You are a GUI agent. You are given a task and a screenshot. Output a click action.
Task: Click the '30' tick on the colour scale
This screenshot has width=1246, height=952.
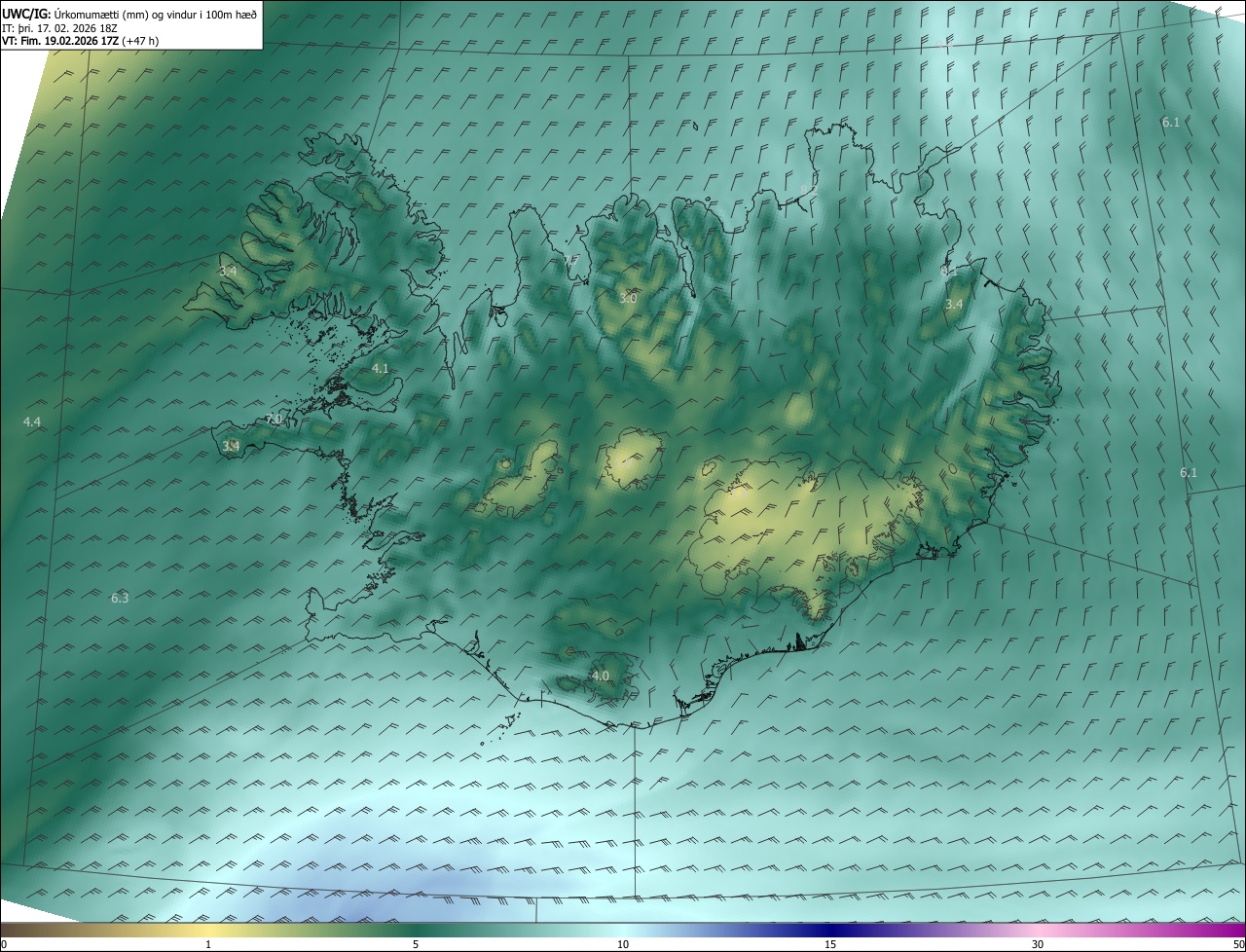pos(1038,944)
